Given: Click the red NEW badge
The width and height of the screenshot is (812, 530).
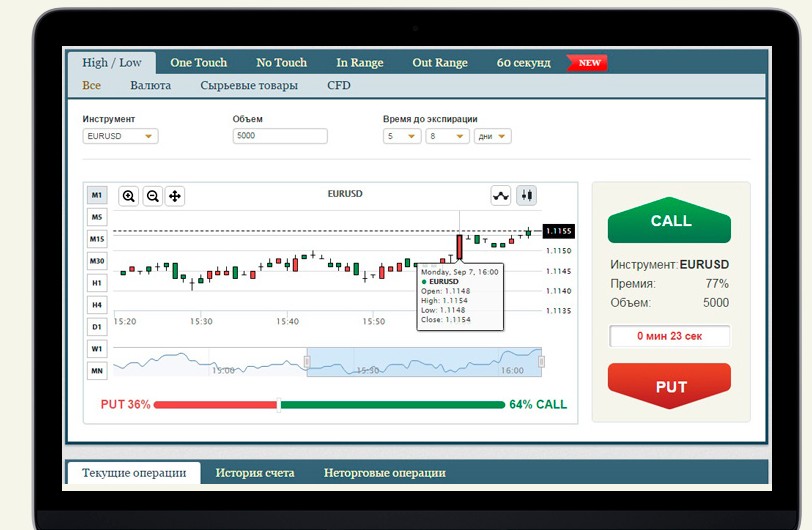Looking at the screenshot, I should click(587, 63).
